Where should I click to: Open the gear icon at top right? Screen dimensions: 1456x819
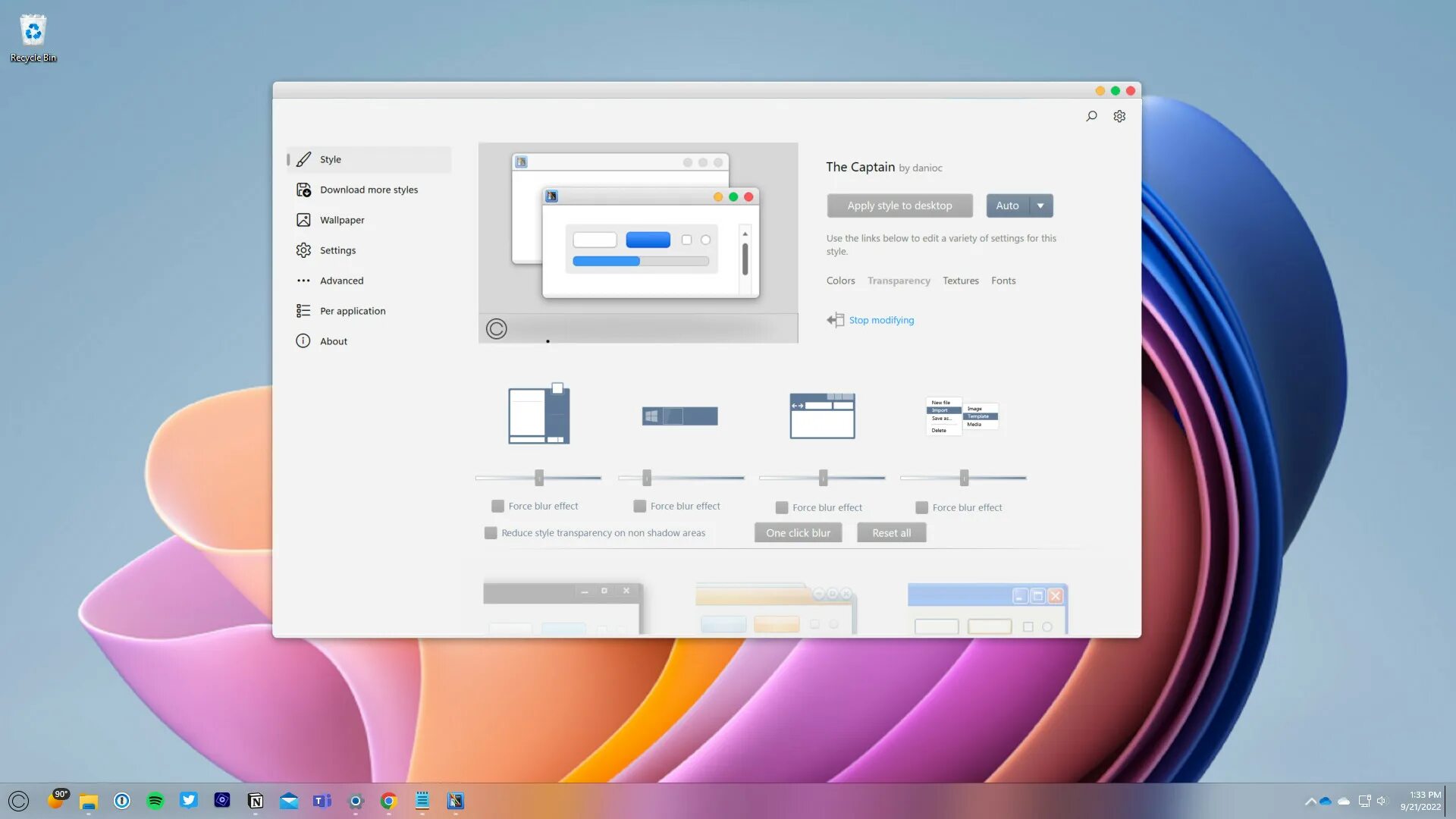click(x=1119, y=116)
